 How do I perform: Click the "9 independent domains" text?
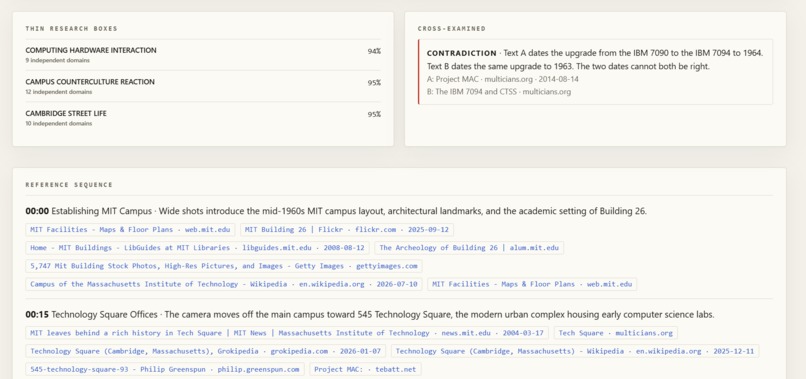pyautogui.click(x=58, y=60)
